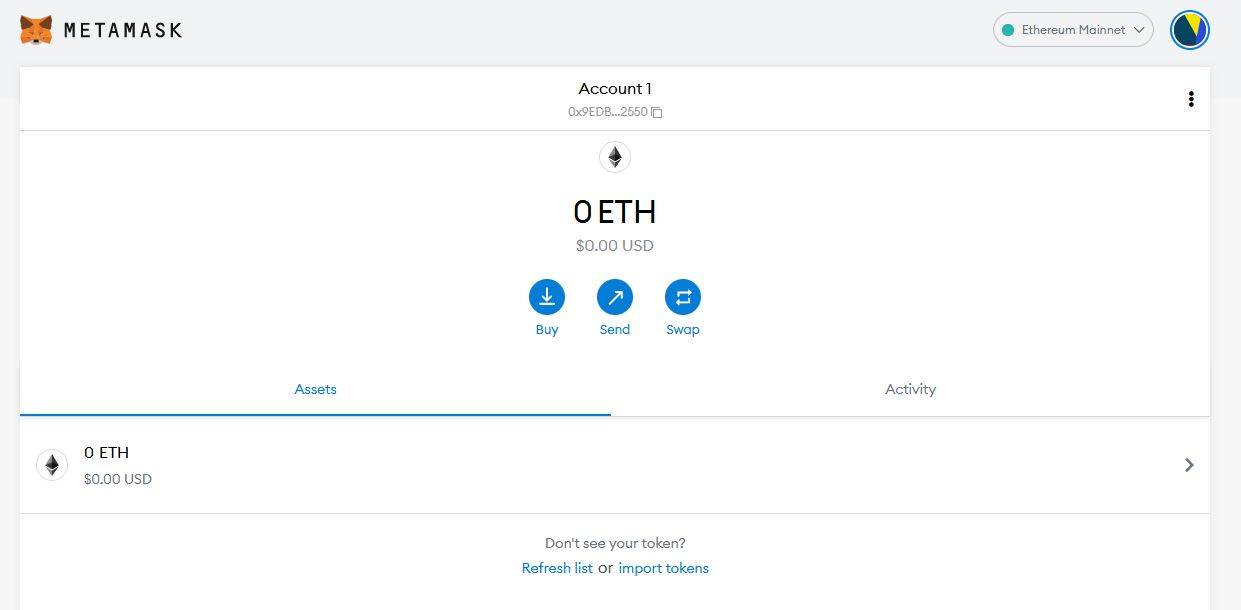Click the Ethereum icon in the asset list
The height and width of the screenshot is (610, 1241).
52,465
